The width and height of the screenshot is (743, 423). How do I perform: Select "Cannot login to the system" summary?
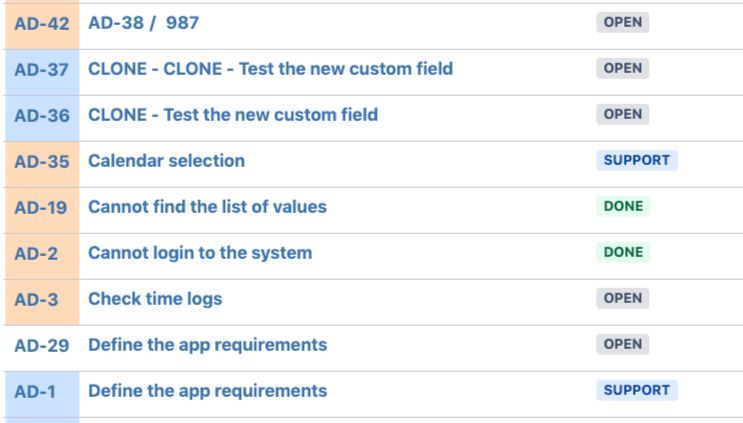pyautogui.click(x=200, y=253)
